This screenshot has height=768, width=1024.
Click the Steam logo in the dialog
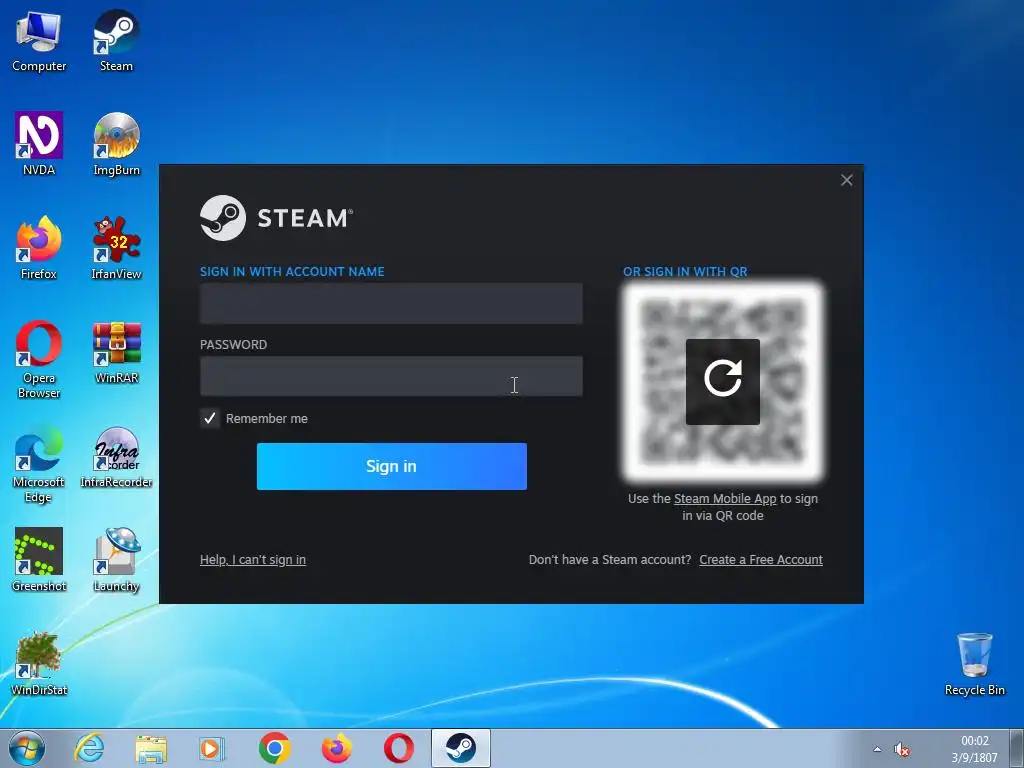coord(276,218)
